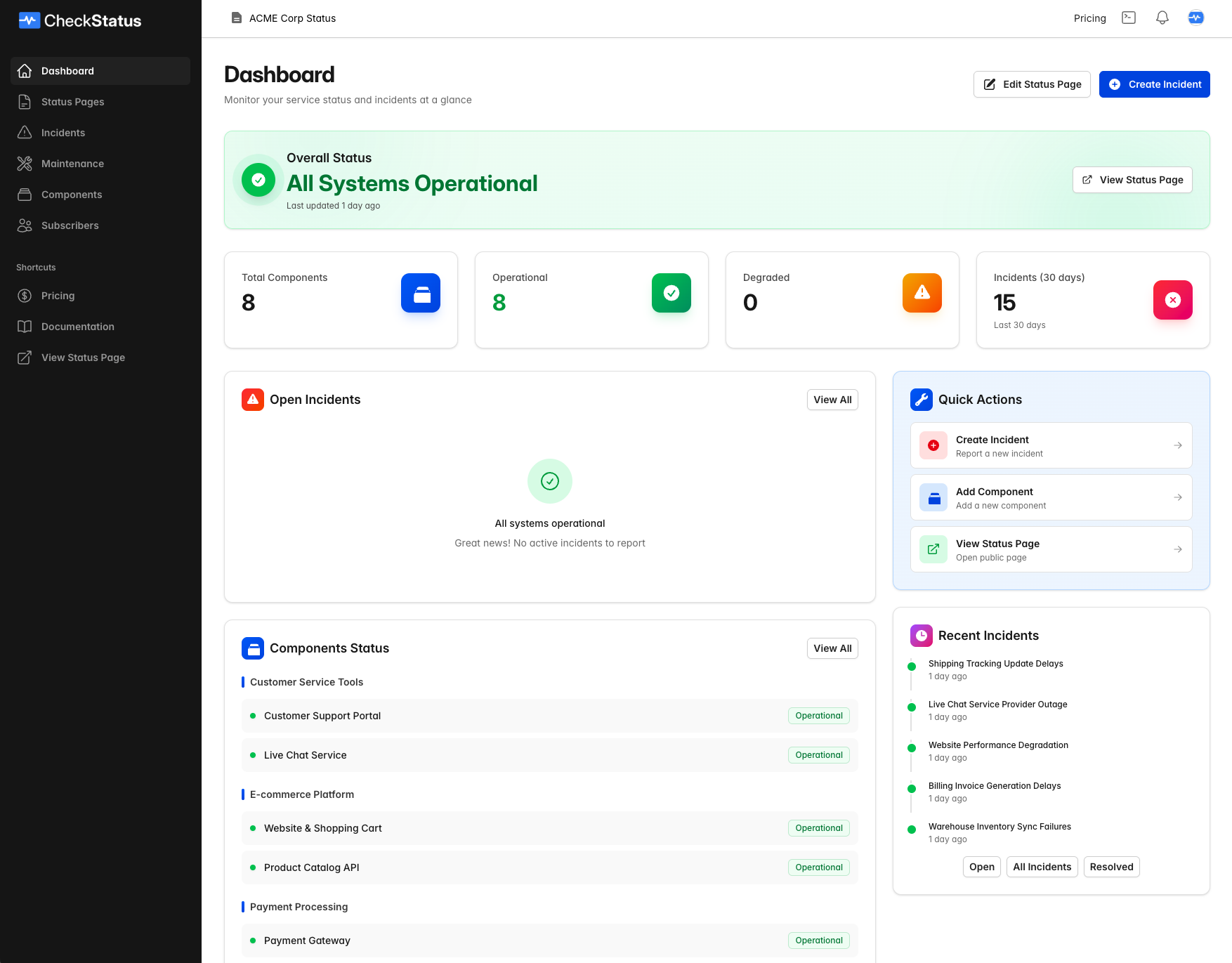Click the Quick Actions wrench icon

(922, 400)
